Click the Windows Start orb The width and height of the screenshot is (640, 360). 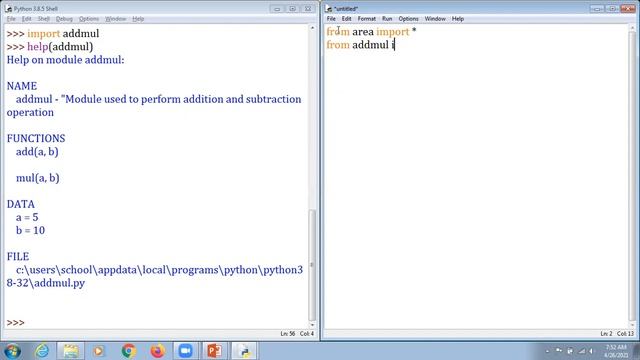[x=13, y=351]
